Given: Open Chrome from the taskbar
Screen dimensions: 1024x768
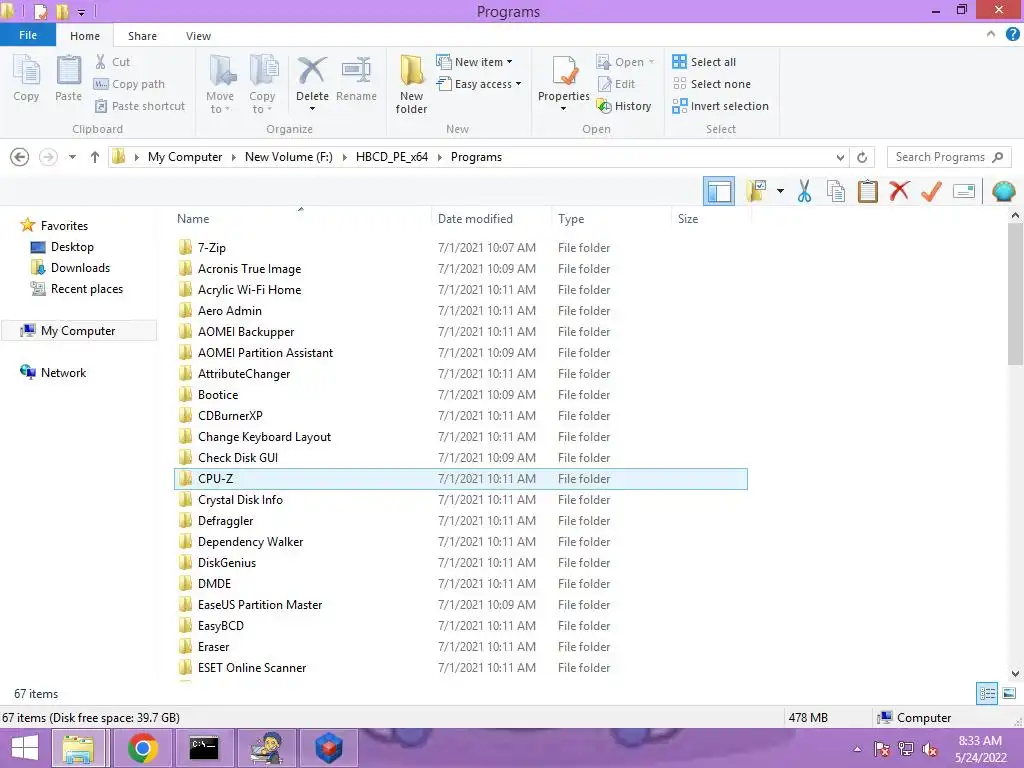Looking at the screenshot, I should pyautogui.click(x=142, y=748).
